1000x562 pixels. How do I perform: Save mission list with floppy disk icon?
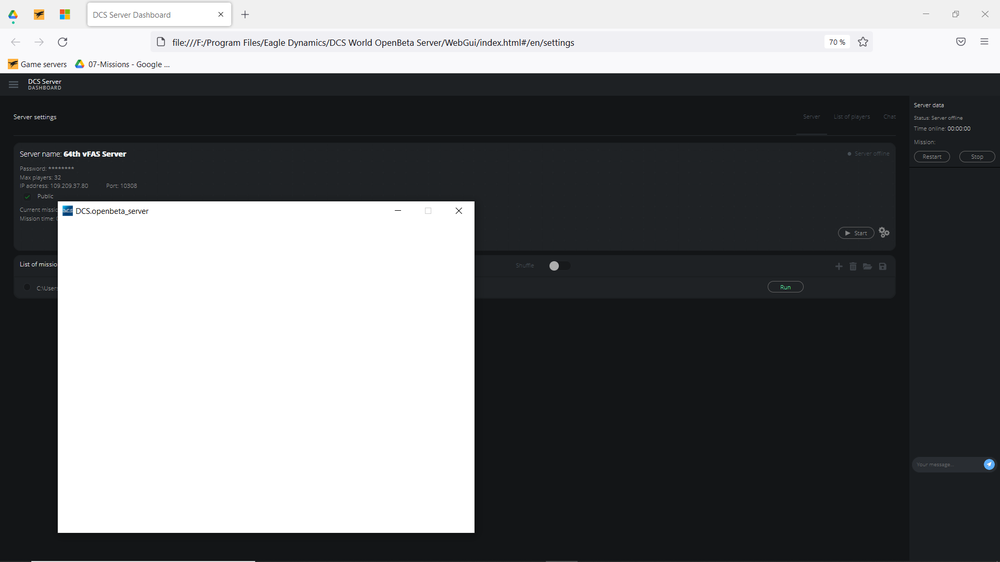tap(883, 266)
